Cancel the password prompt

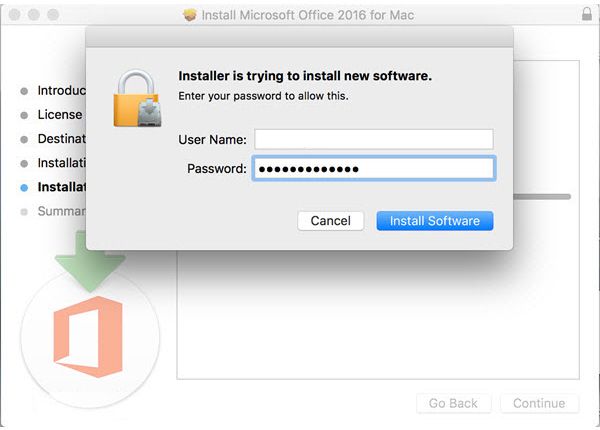click(331, 221)
